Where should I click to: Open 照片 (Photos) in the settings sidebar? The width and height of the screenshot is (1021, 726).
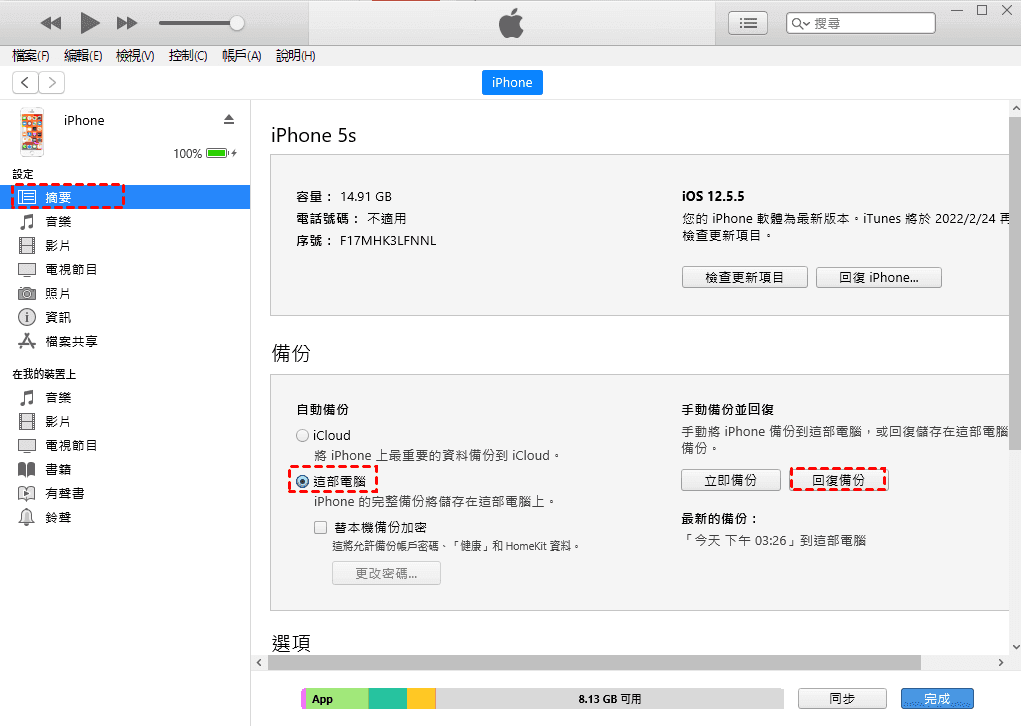click(x=57, y=293)
